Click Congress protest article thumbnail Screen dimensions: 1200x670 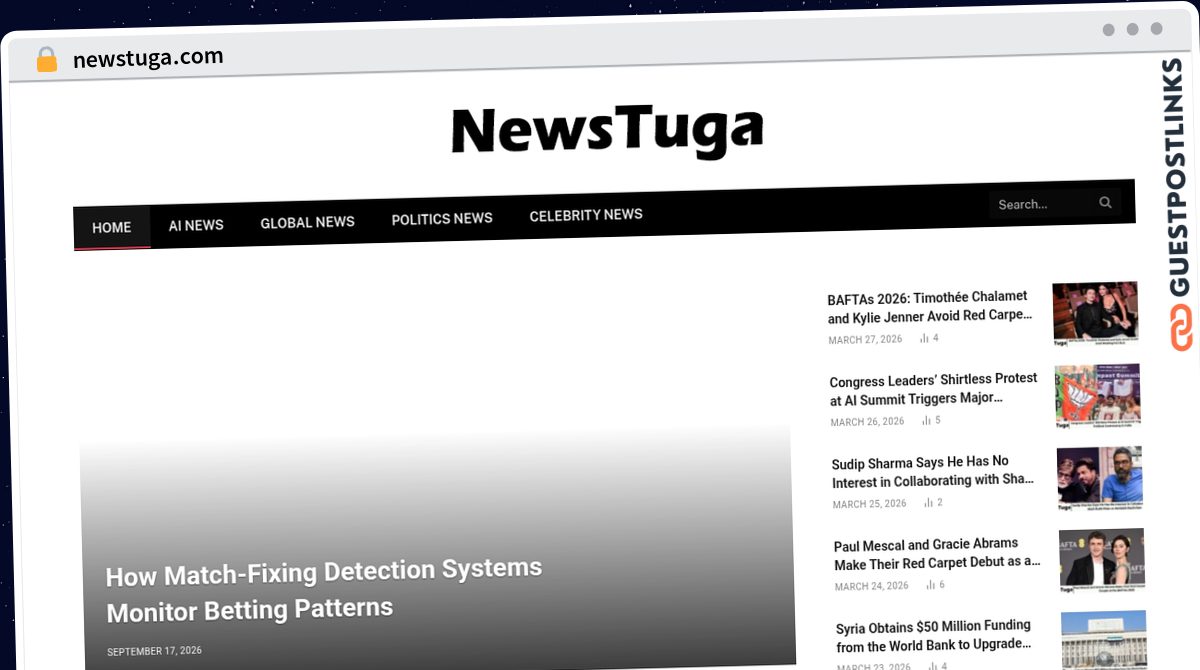(x=1098, y=396)
